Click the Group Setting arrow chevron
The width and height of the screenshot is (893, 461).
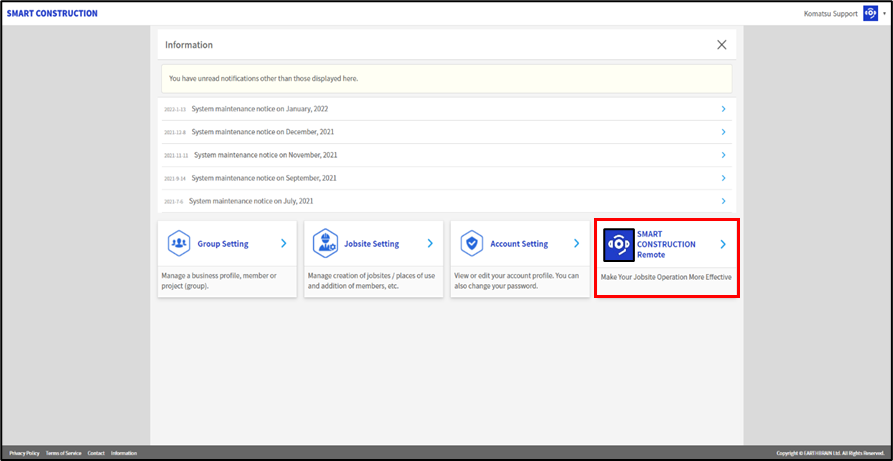tap(284, 243)
